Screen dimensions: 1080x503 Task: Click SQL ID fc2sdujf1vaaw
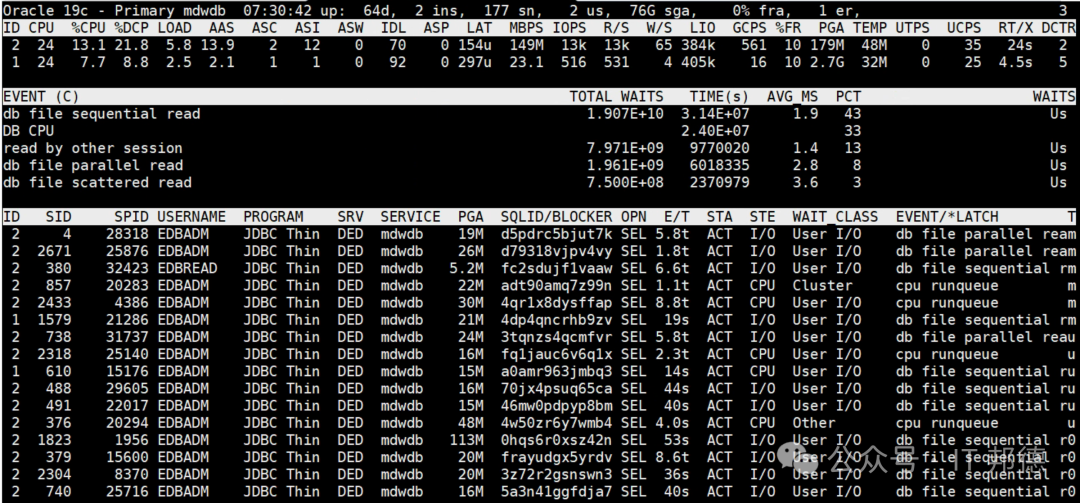point(557,268)
